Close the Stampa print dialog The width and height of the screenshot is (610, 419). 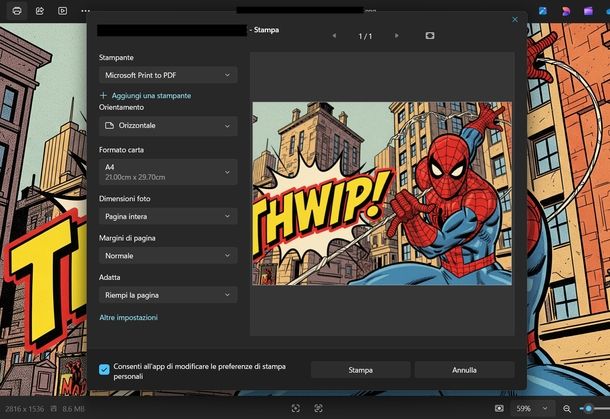point(515,19)
